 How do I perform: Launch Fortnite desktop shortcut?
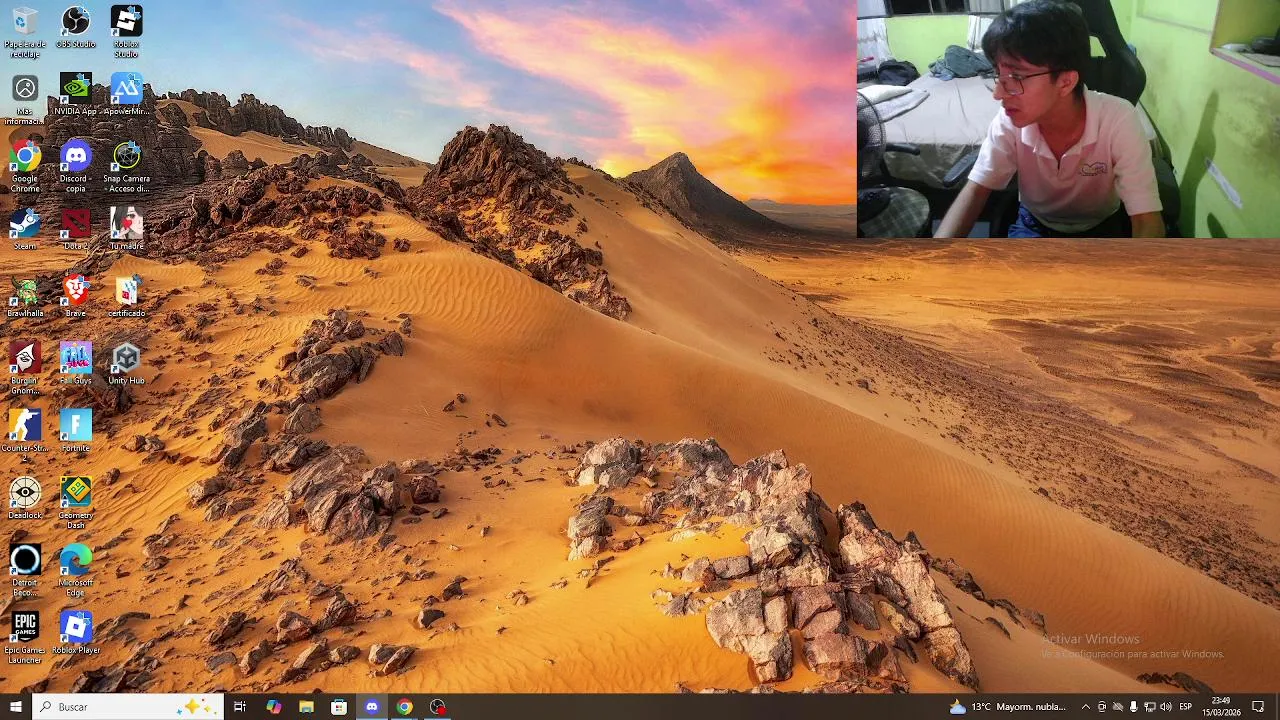pos(76,431)
